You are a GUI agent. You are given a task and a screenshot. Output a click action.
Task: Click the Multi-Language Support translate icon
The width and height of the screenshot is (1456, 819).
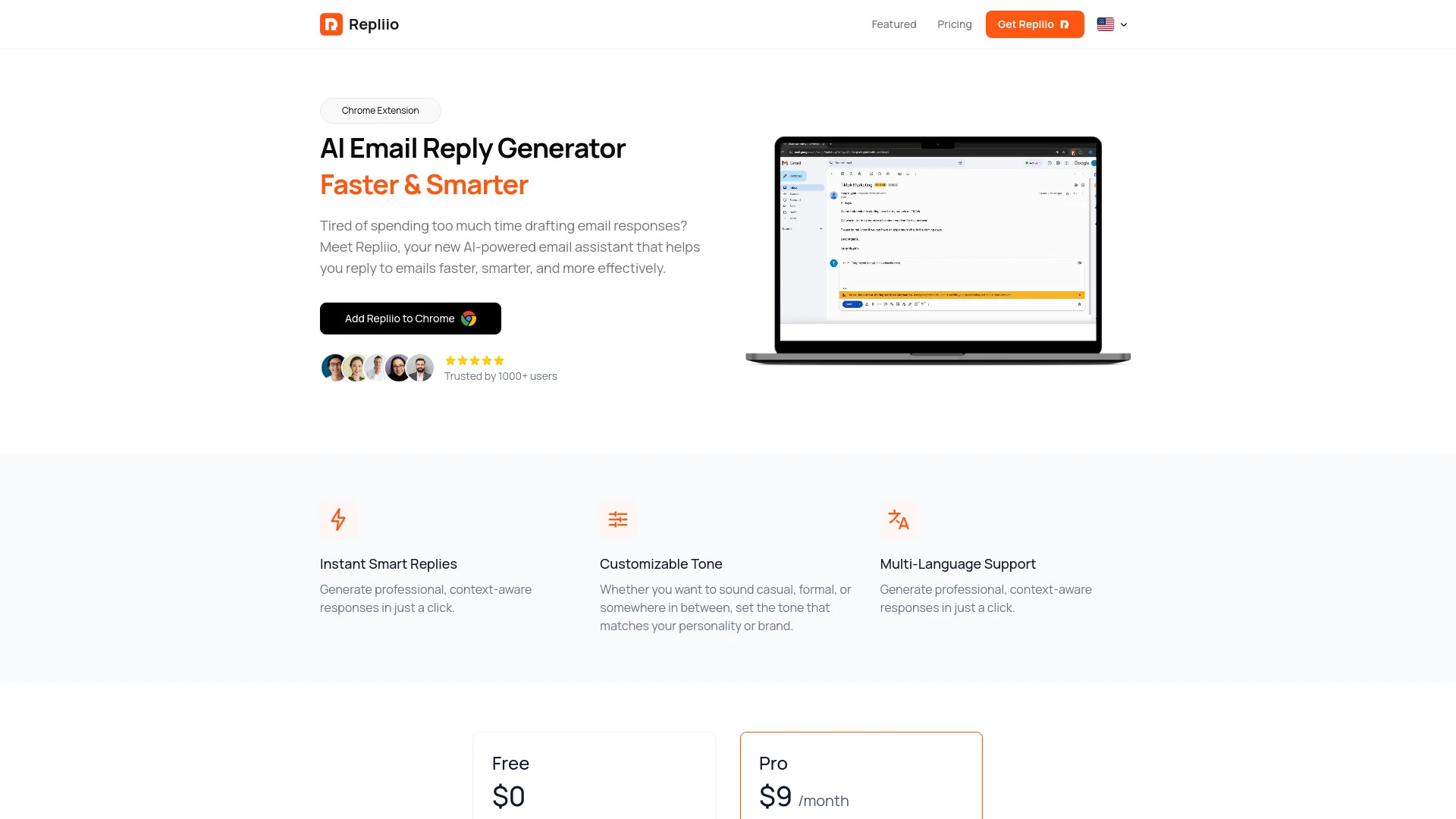[x=898, y=519]
